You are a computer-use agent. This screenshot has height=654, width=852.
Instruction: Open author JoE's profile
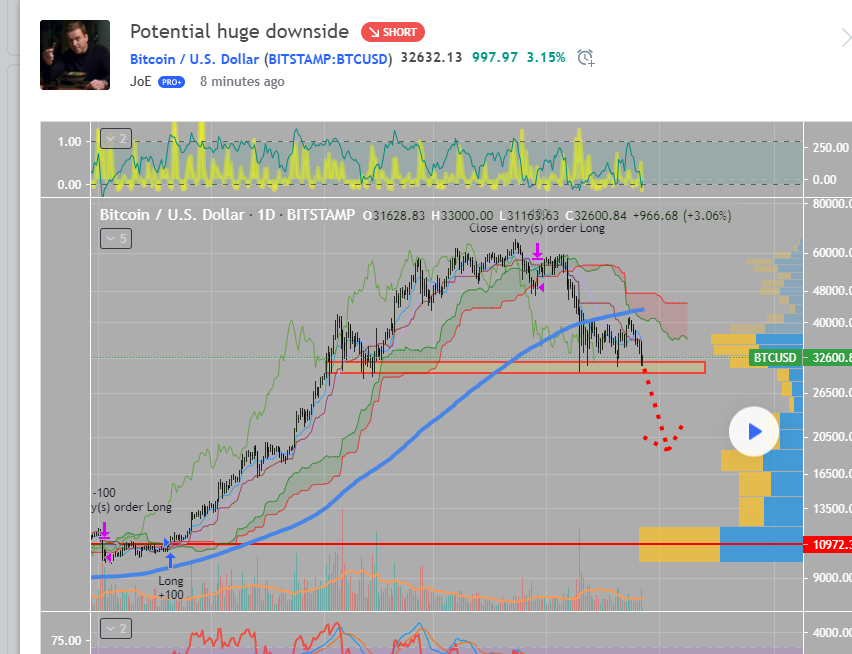pos(140,81)
